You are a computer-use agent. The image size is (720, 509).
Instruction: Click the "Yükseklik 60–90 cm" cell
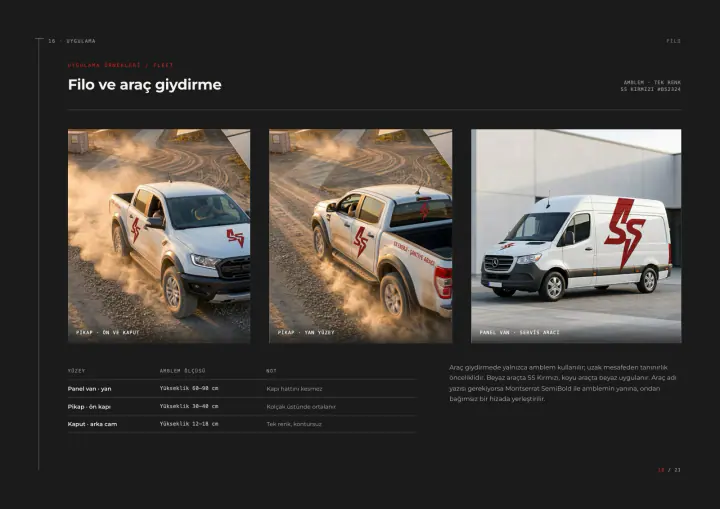[189, 388]
